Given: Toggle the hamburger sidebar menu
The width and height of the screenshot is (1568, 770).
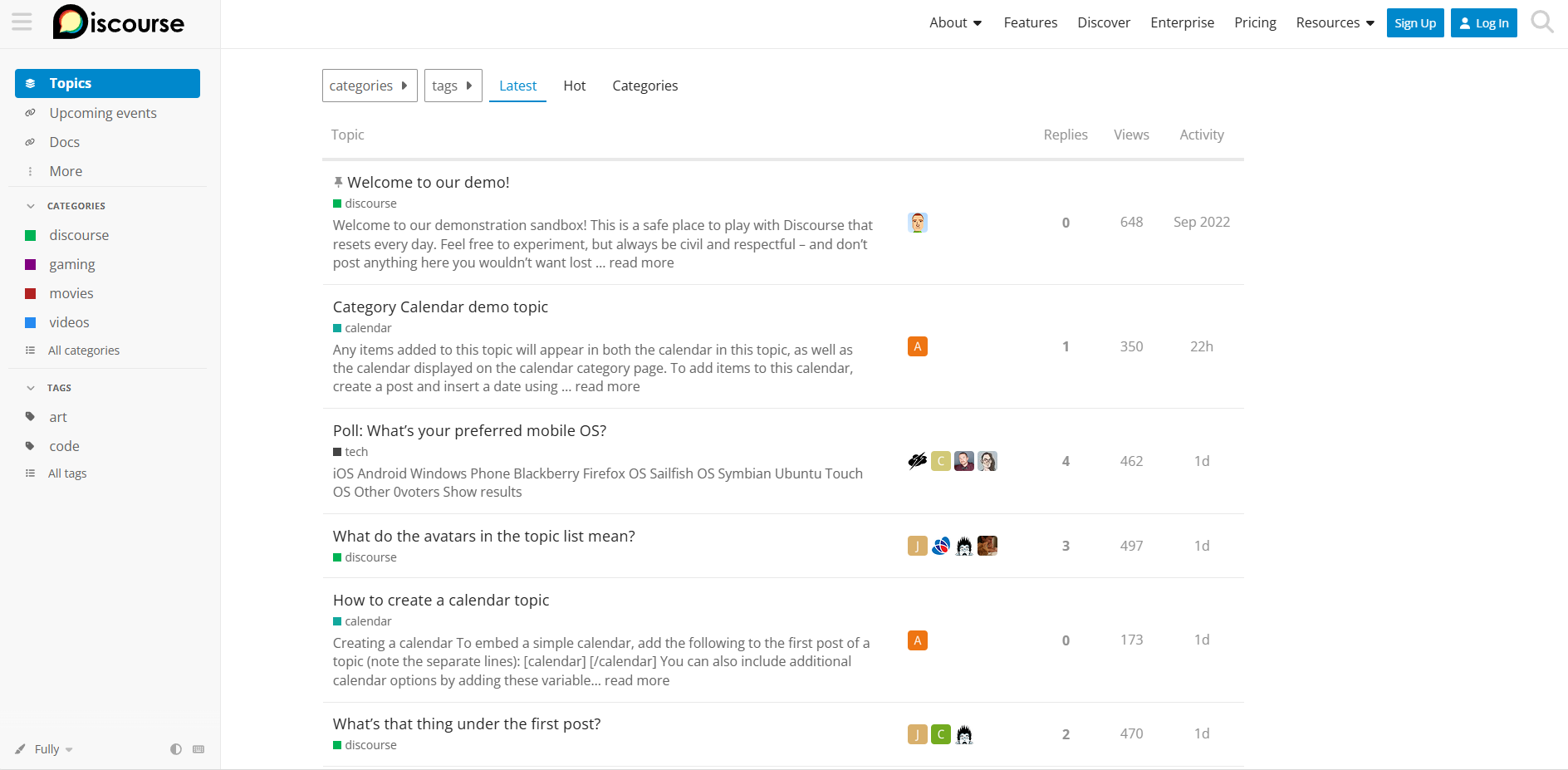Looking at the screenshot, I should coord(22,22).
